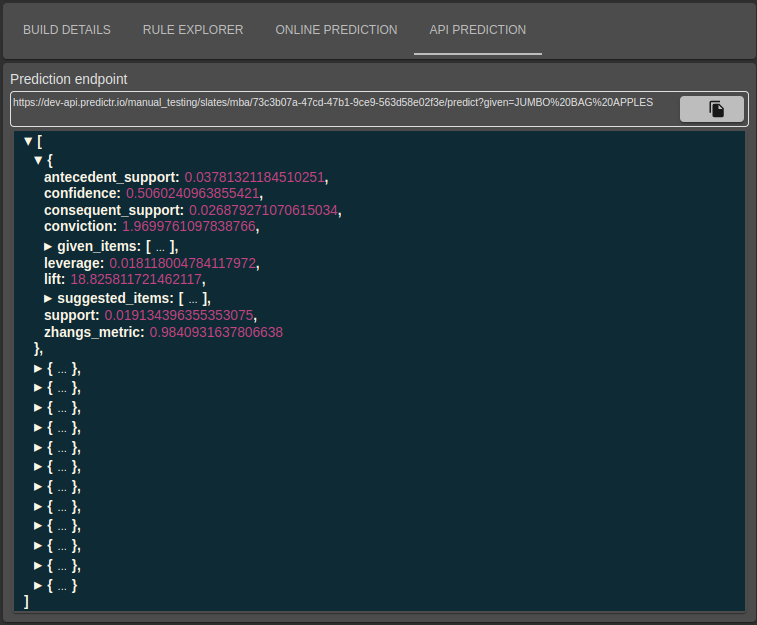757x625 pixels.
Task: Open the RULE EXPLORER tab
Action: point(193,30)
